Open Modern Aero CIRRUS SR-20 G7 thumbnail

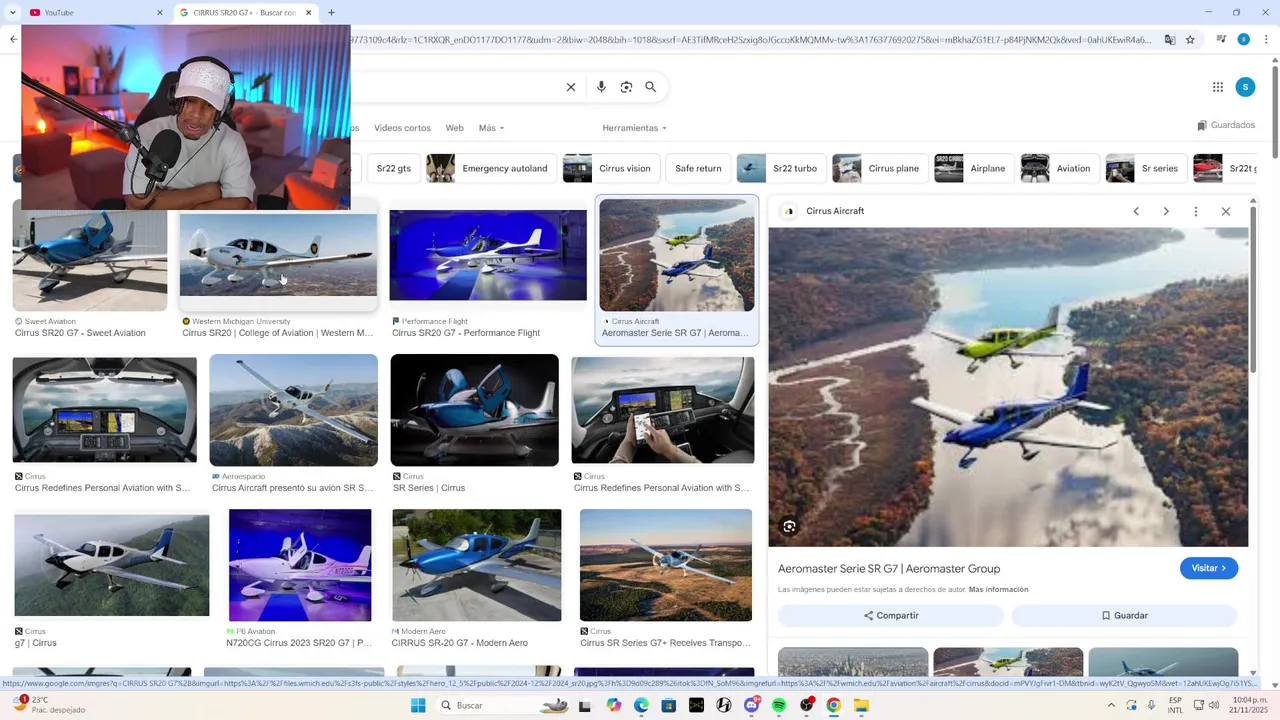pos(476,565)
